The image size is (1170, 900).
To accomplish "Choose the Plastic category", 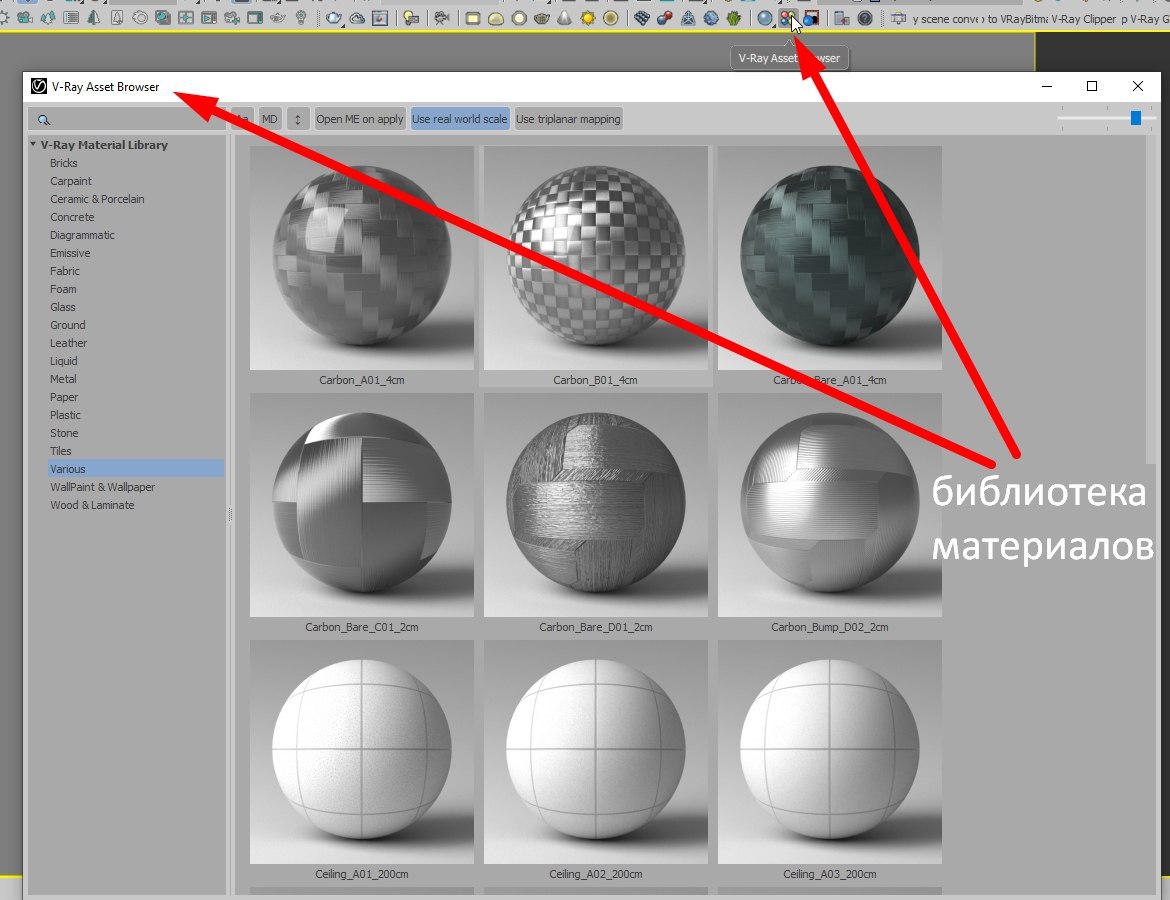I will [66, 415].
